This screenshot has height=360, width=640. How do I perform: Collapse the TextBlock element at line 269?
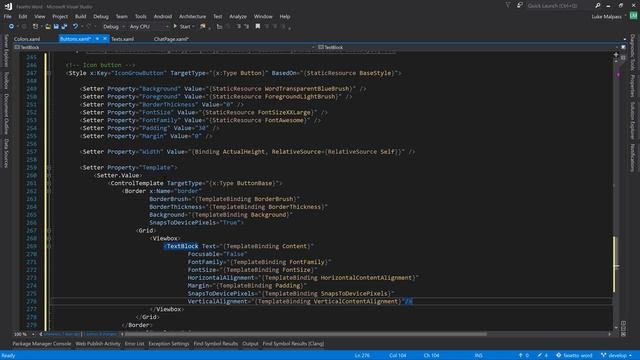pyautogui.click(x=49, y=246)
